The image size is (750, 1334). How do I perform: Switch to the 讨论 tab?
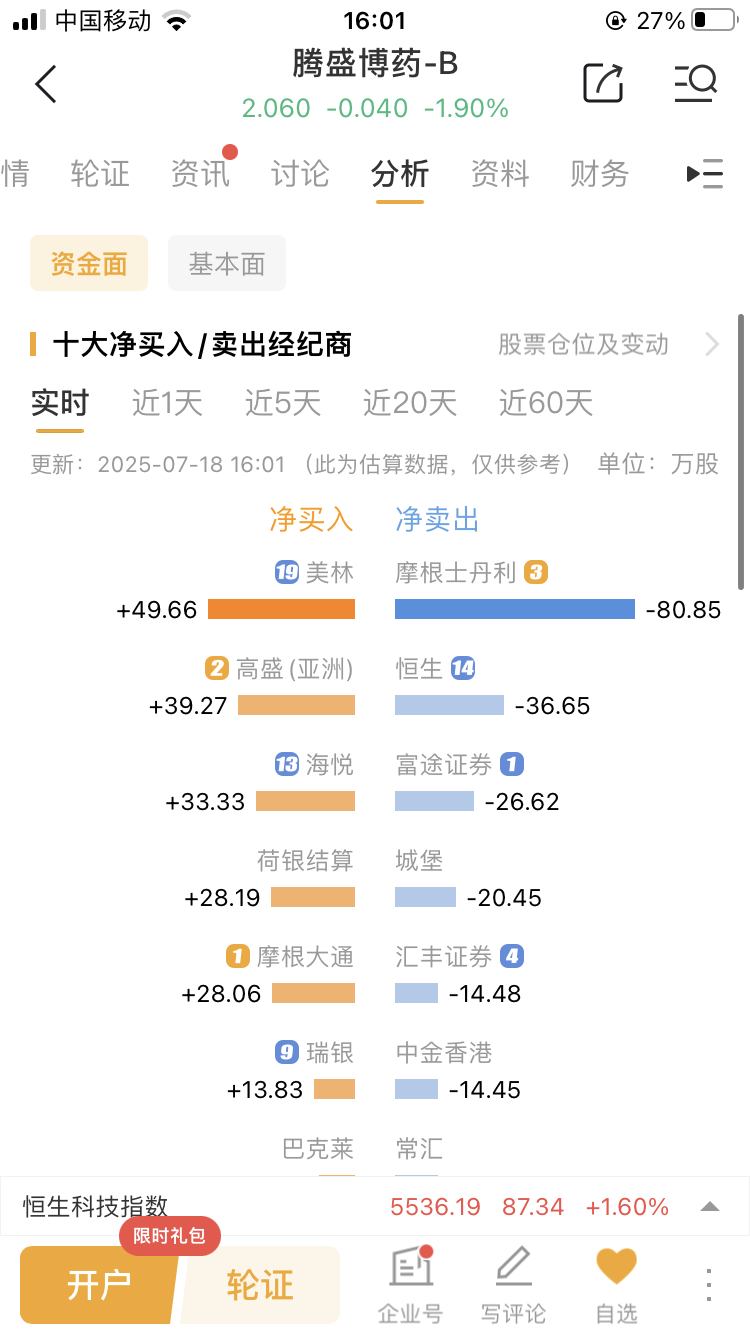click(300, 174)
